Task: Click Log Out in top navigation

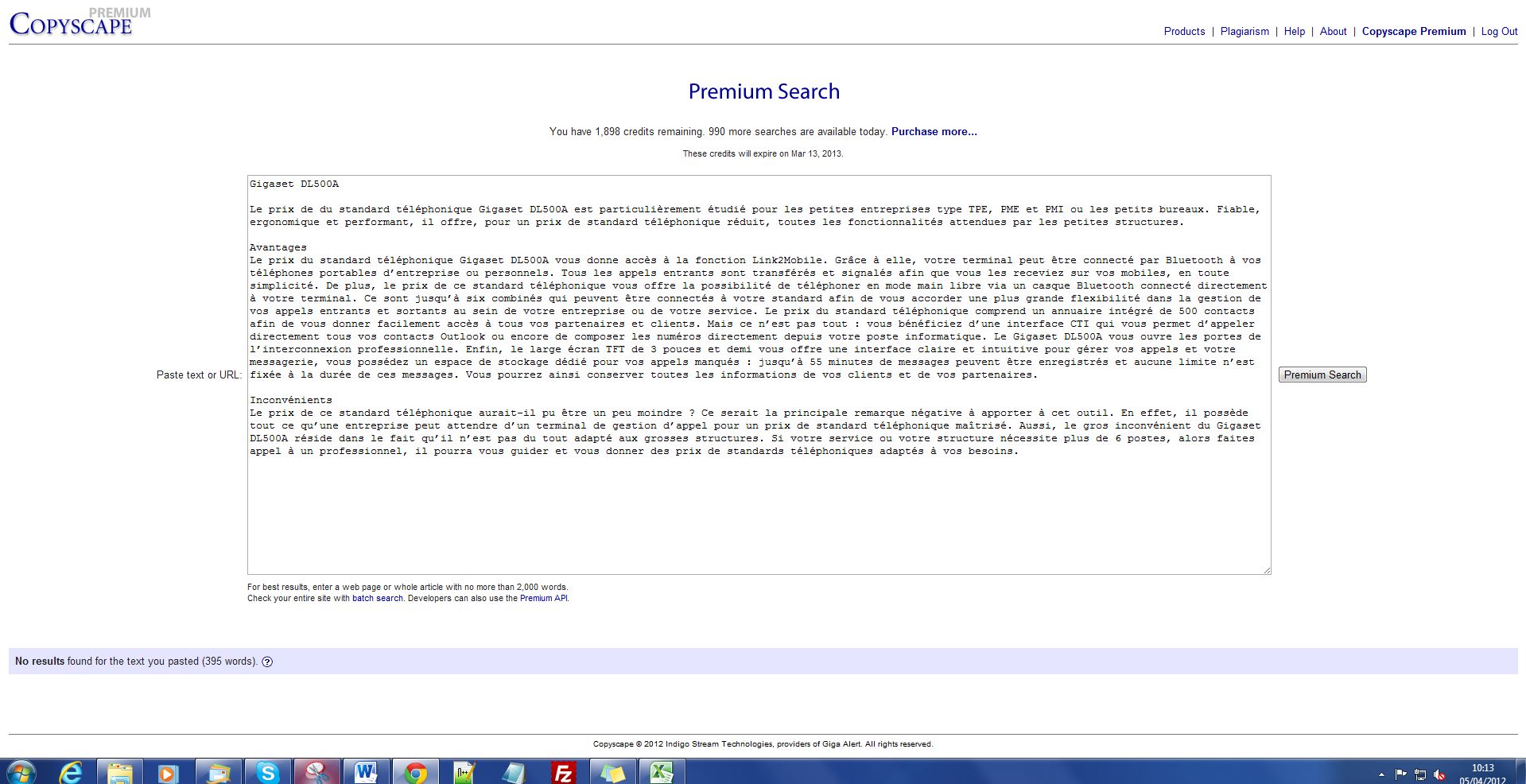Action: point(1499,32)
